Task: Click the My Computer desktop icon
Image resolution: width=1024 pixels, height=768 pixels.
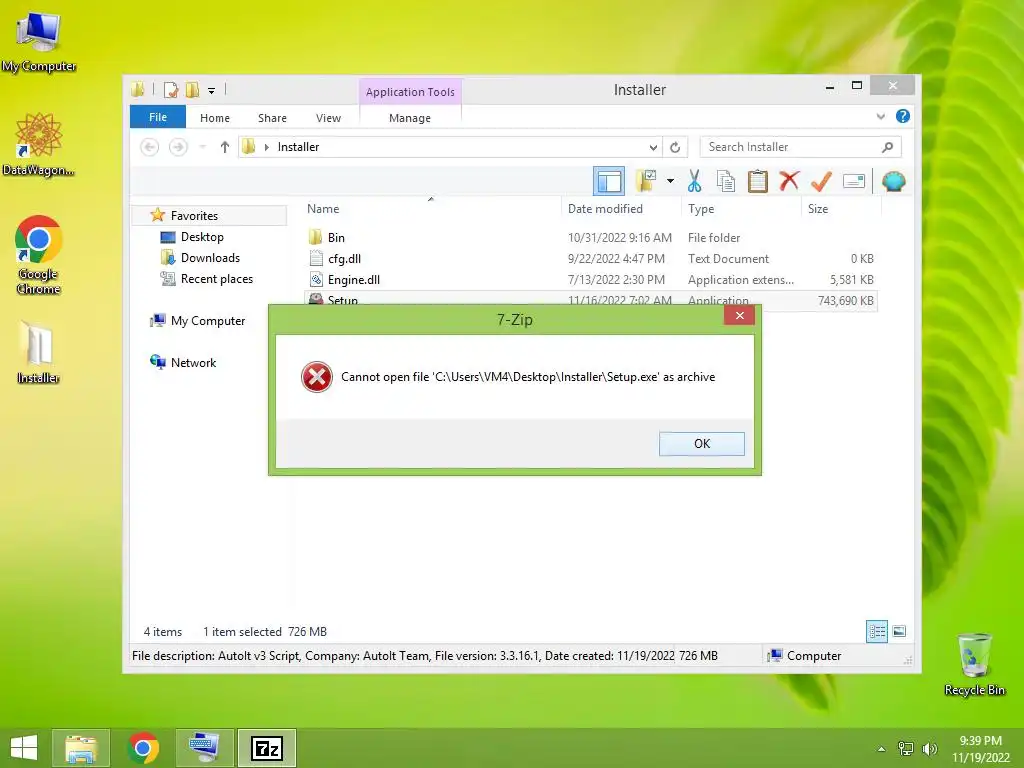Action: tap(39, 40)
